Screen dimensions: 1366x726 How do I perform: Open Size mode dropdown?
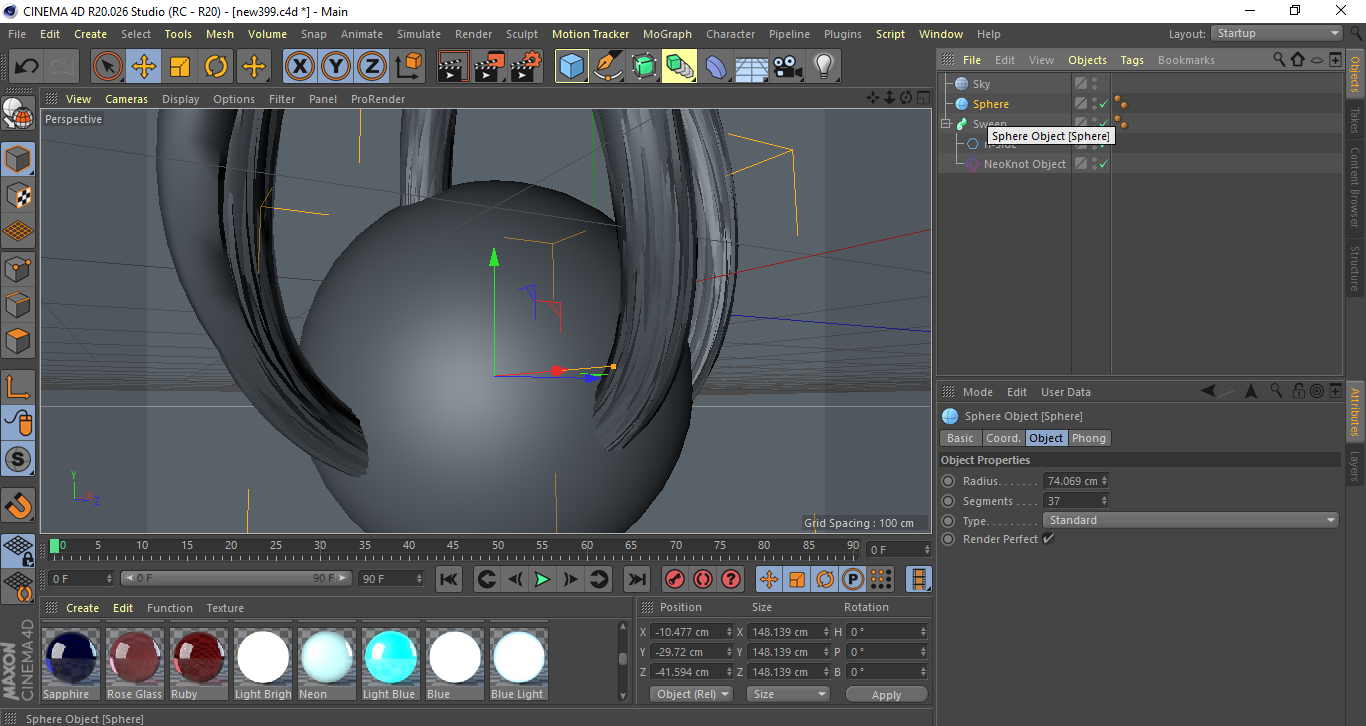click(x=788, y=694)
